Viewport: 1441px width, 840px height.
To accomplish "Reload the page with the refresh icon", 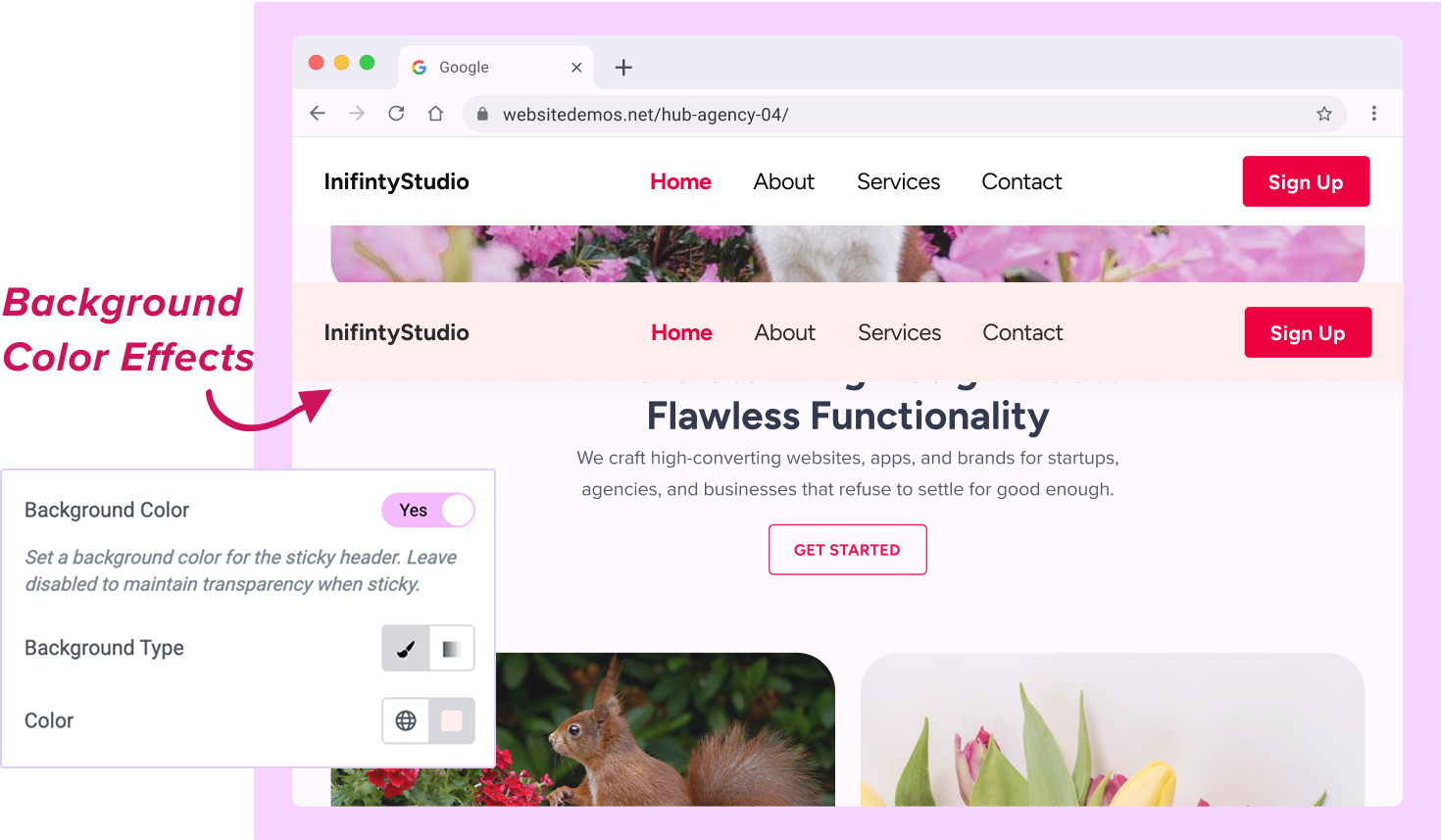I will pyautogui.click(x=396, y=114).
